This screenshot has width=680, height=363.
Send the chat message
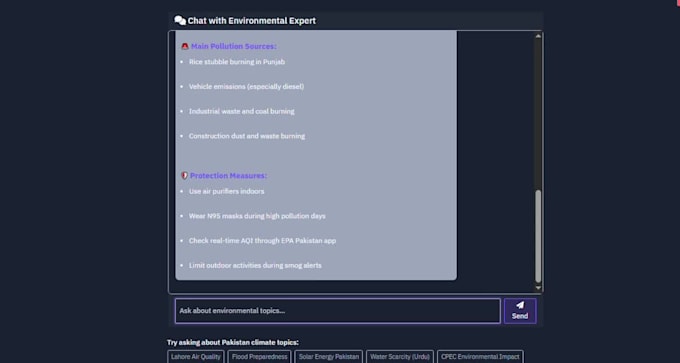click(520, 311)
